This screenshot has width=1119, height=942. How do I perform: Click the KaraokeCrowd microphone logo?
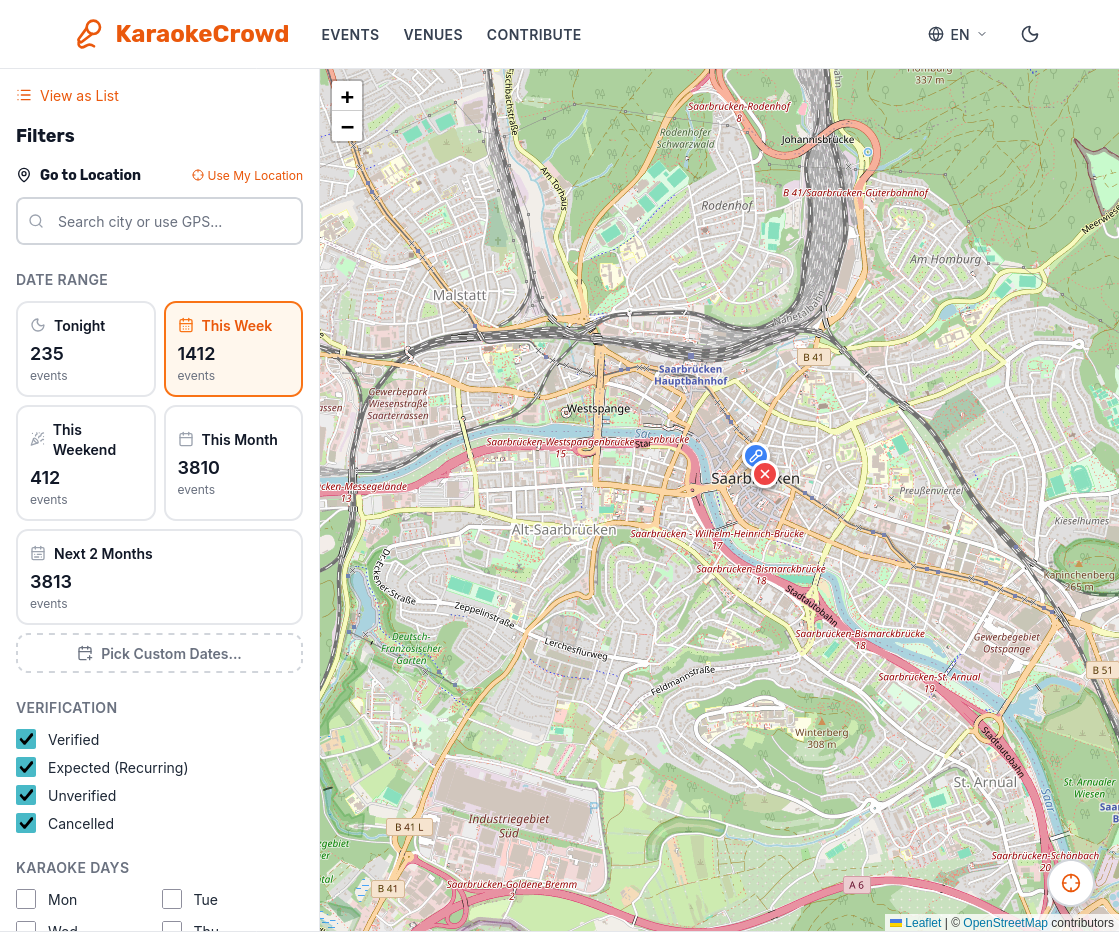pos(90,34)
